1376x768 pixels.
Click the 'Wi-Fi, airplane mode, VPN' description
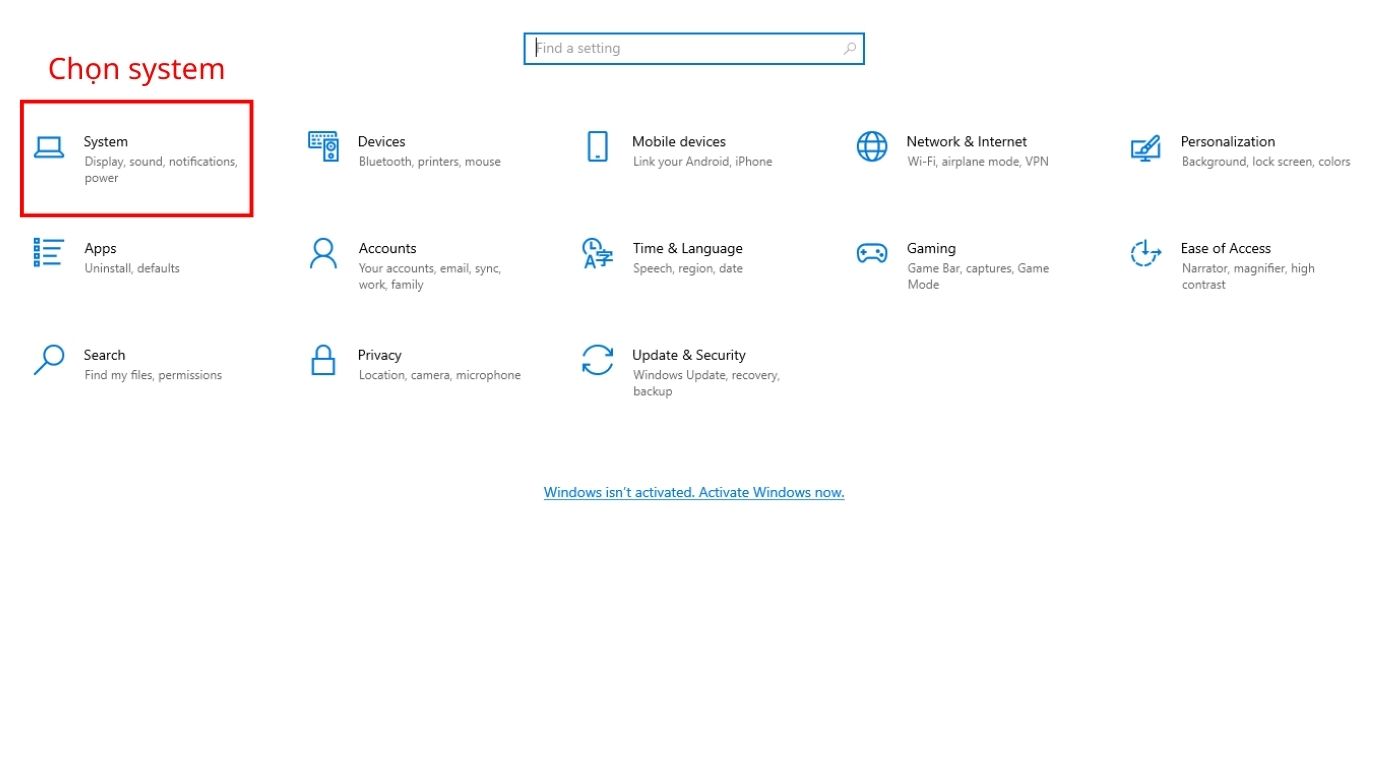(978, 162)
